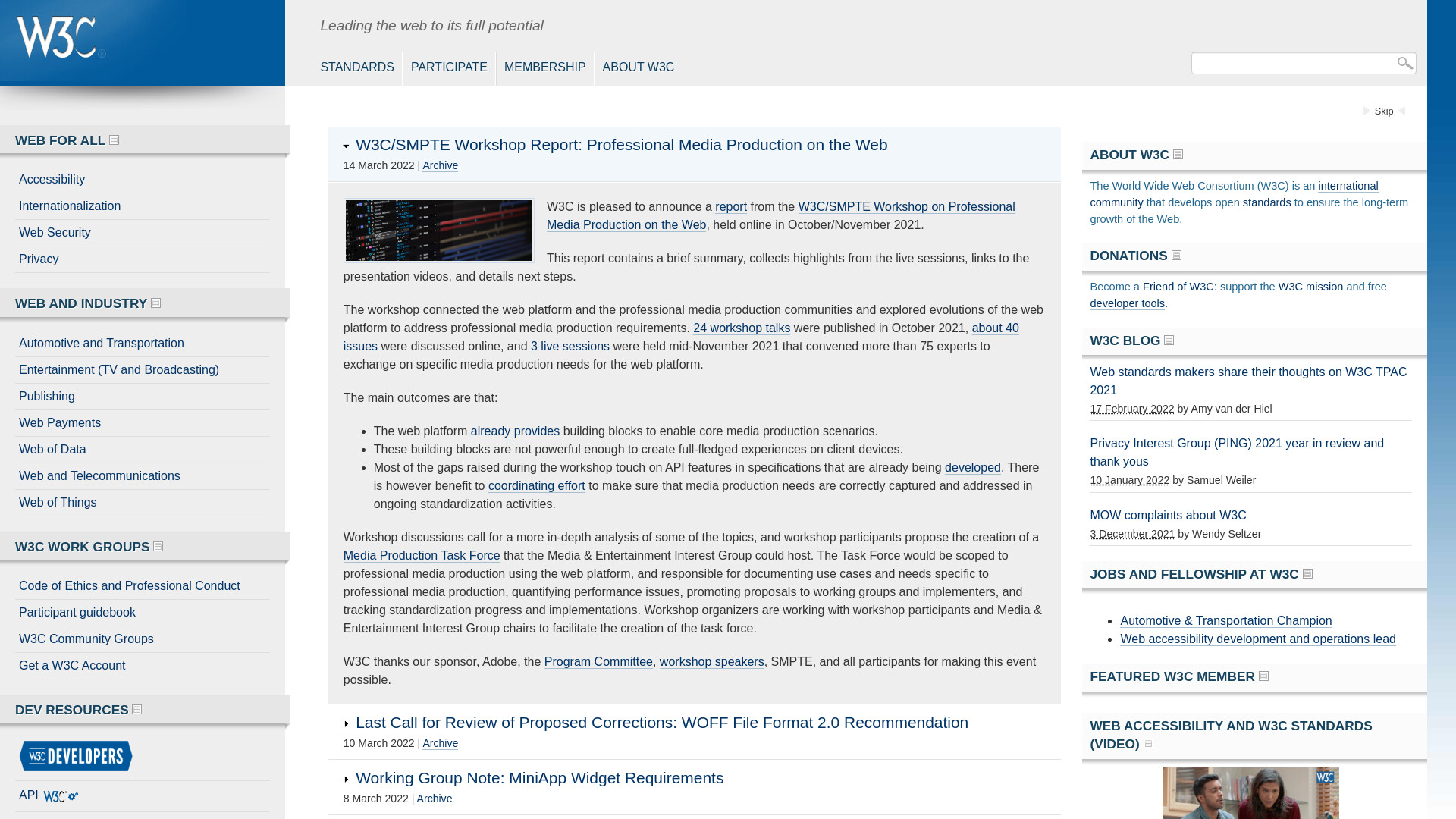Open the Archive link dated 10 March 2022
This screenshot has width=1456, height=819.
pyautogui.click(x=440, y=744)
